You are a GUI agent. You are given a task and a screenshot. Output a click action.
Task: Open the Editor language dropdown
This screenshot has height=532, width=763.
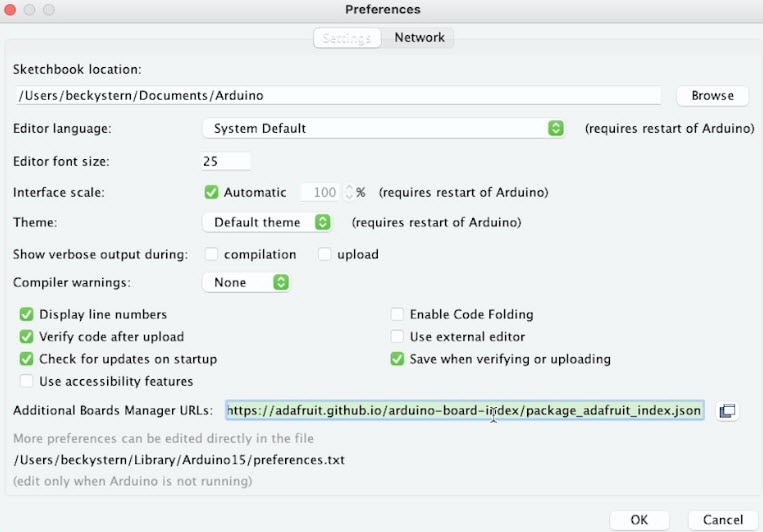(x=385, y=128)
